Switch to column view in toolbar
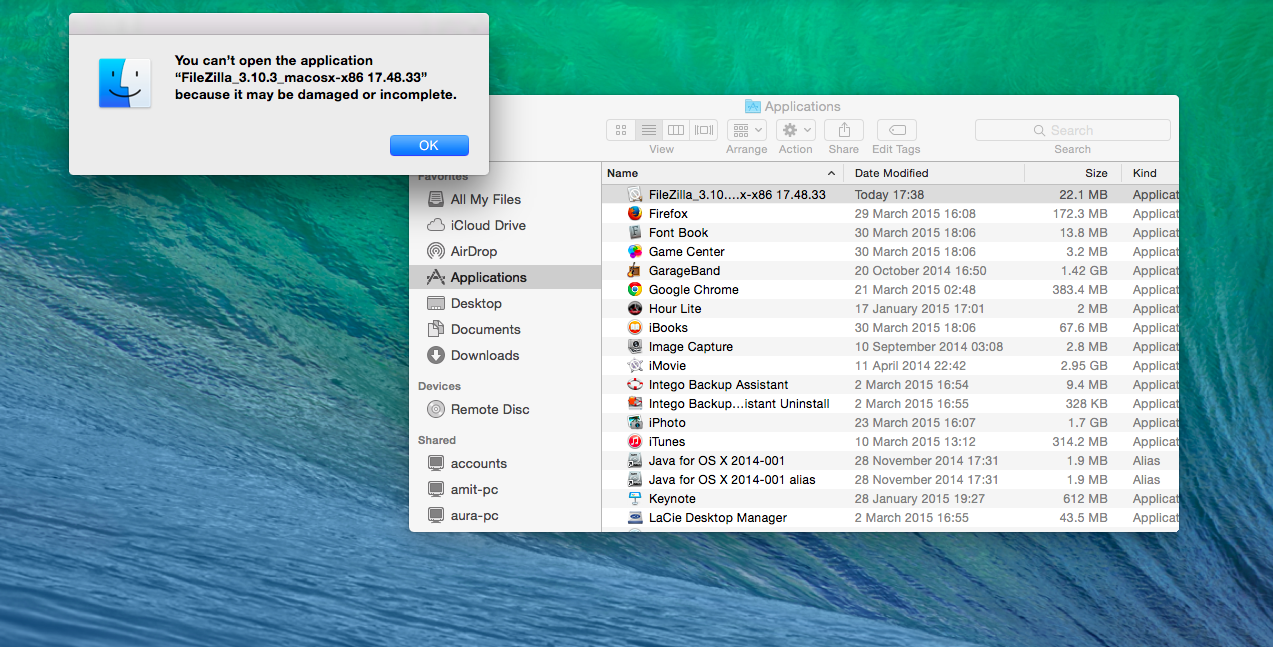This screenshot has height=647, width=1273. click(x=676, y=130)
